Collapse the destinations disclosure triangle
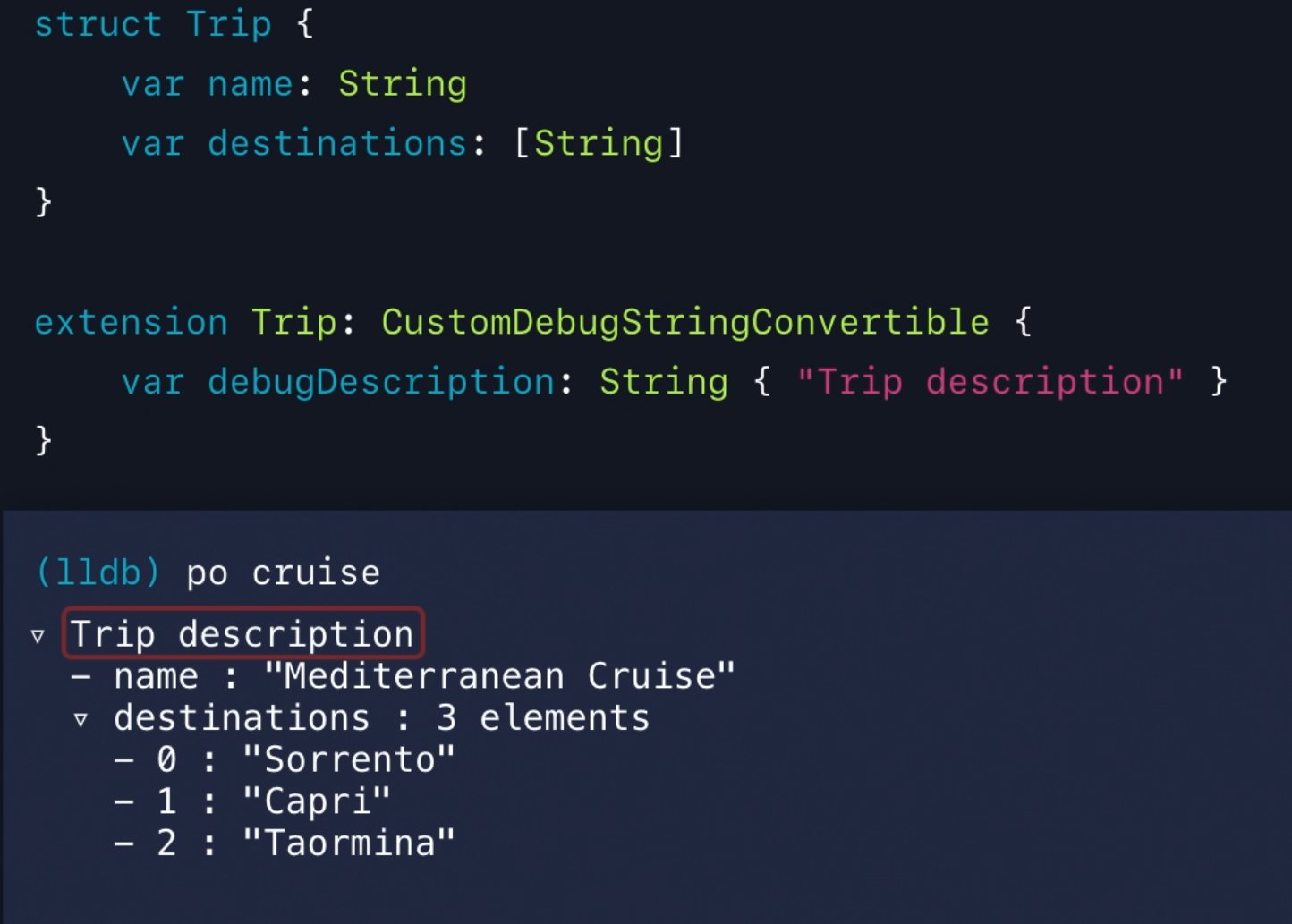Screen dimensions: 1292x924 (81, 719)
